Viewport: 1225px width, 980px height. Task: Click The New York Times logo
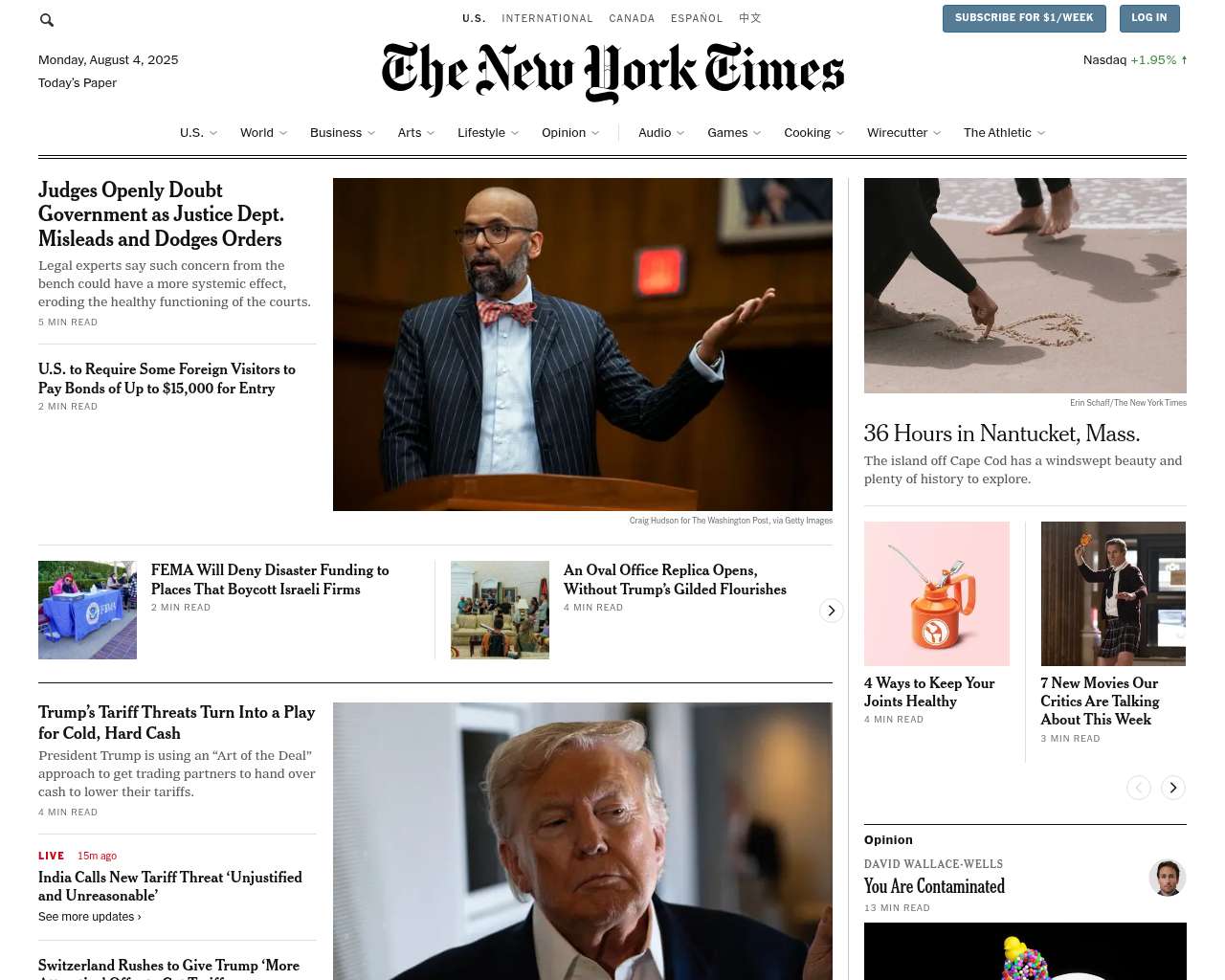point(612,73)
